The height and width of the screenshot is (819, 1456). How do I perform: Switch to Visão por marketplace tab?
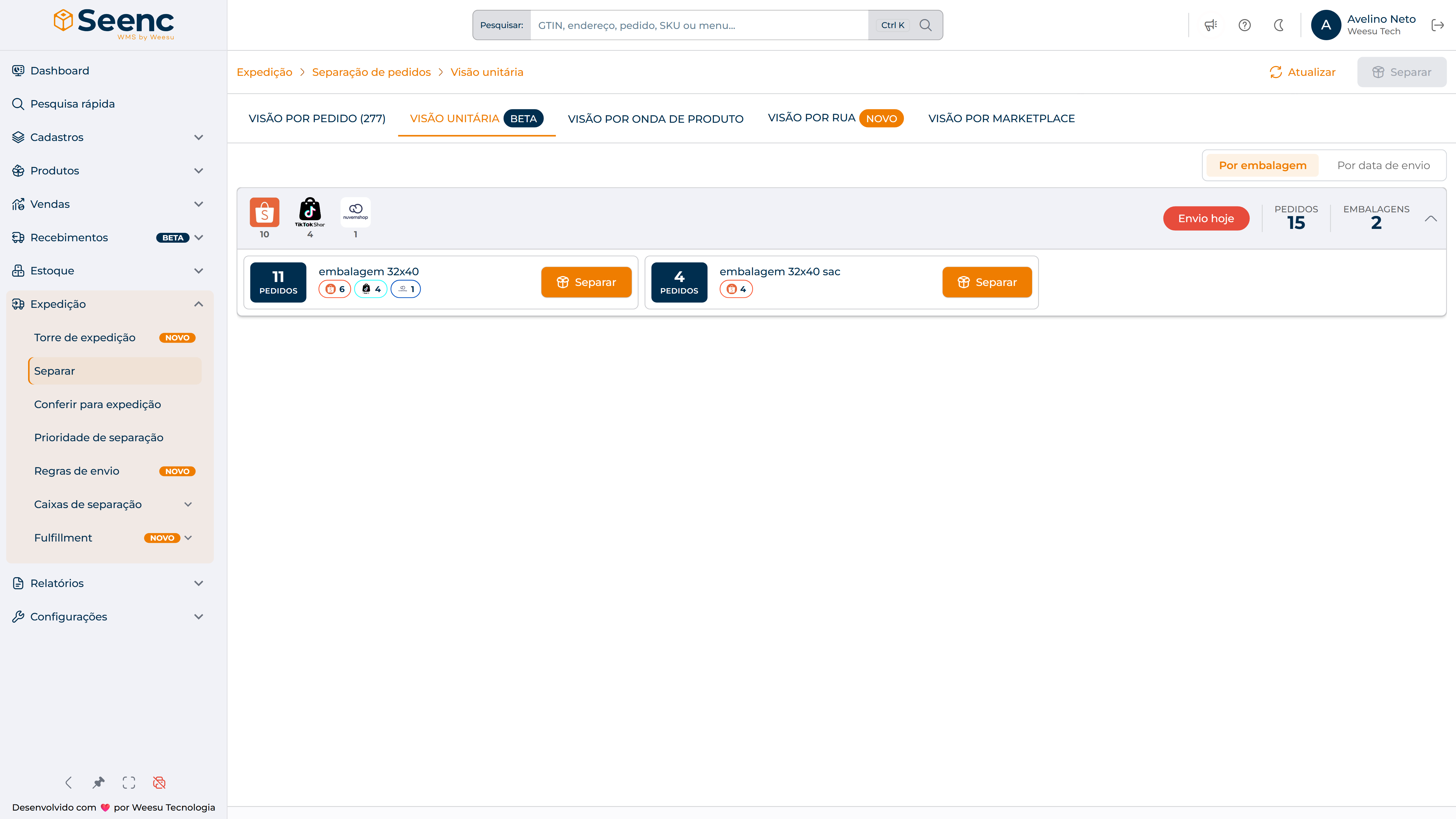click(1002, 119)
